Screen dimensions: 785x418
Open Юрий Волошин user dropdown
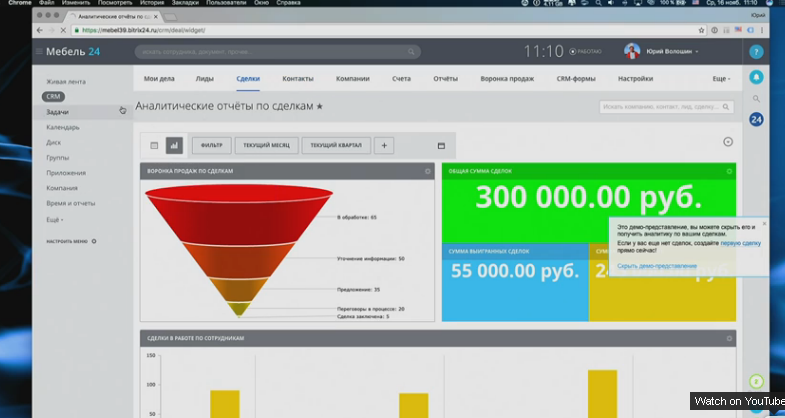(x=672, y=52)
